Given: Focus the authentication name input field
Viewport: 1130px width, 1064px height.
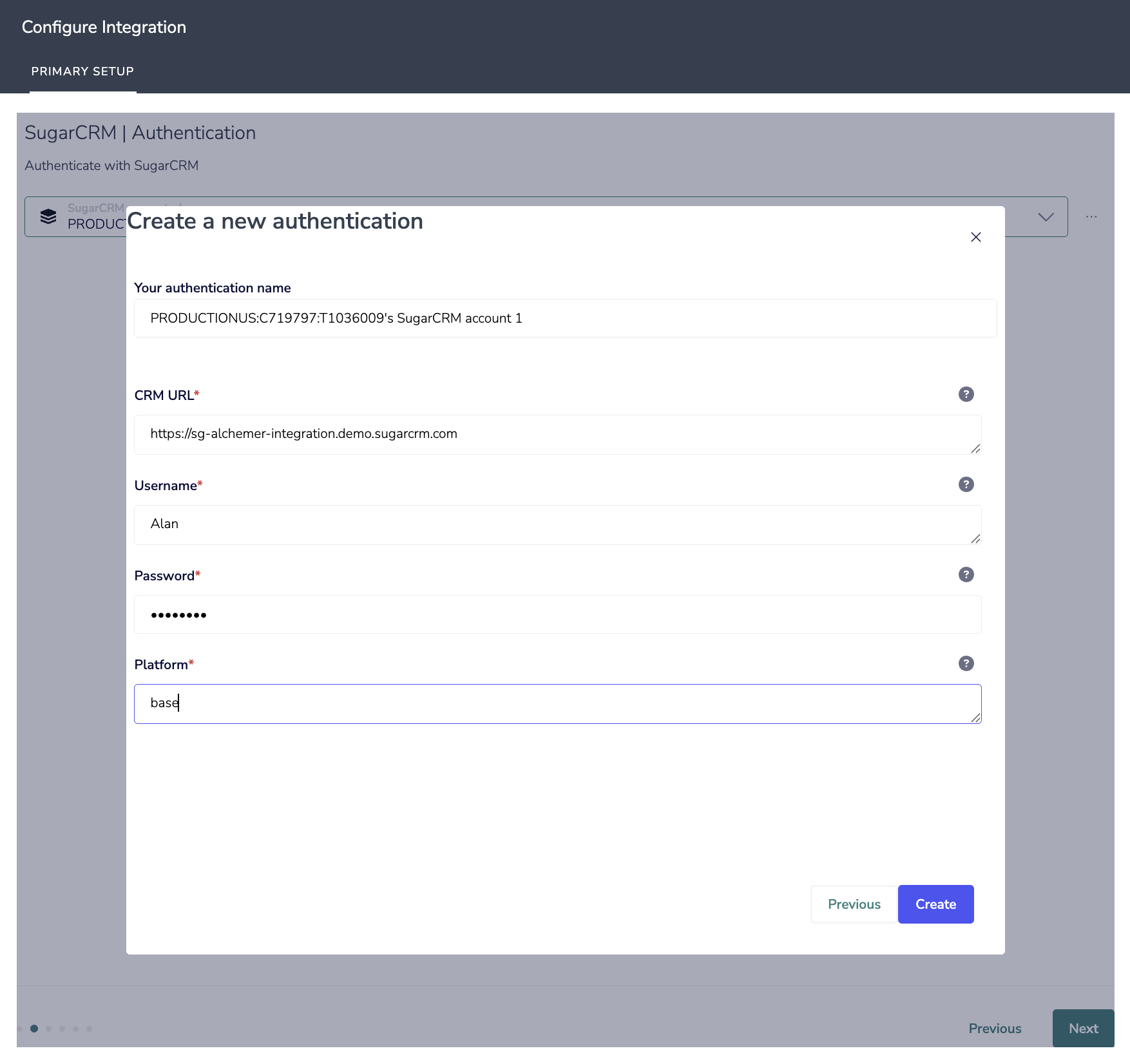Looking at the screenshot, I should tap(565, 318).
